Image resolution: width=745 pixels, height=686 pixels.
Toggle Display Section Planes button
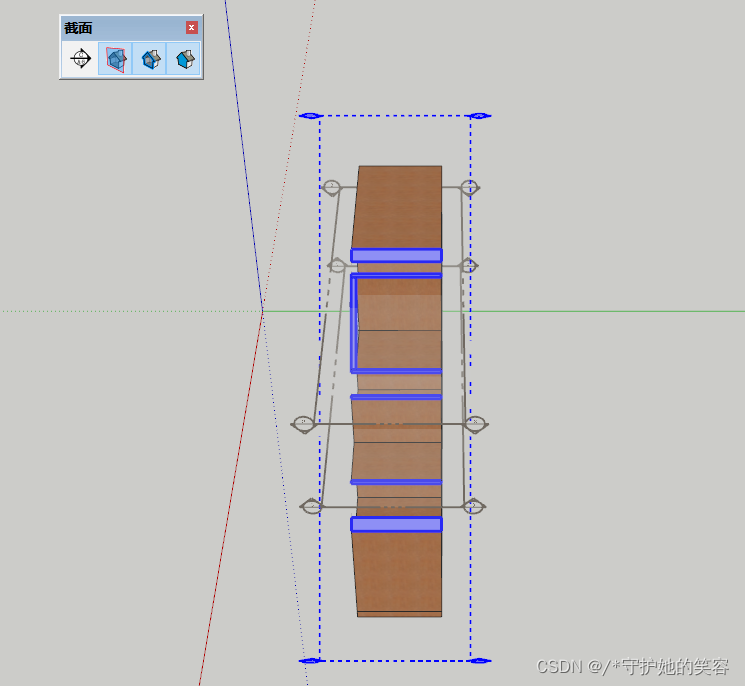pyautogui.click(x=115, y=59)
